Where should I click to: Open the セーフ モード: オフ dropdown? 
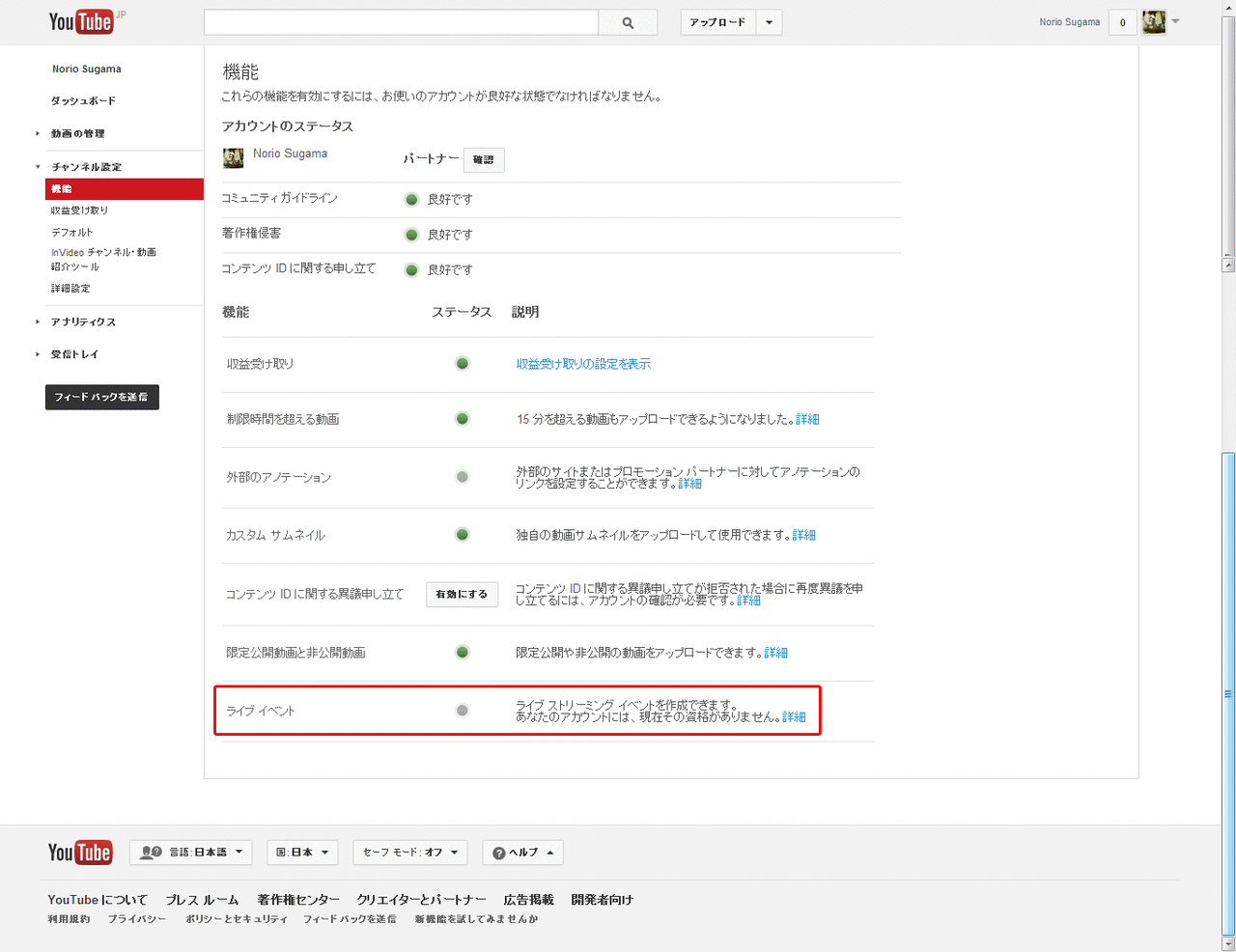(410, 853)
